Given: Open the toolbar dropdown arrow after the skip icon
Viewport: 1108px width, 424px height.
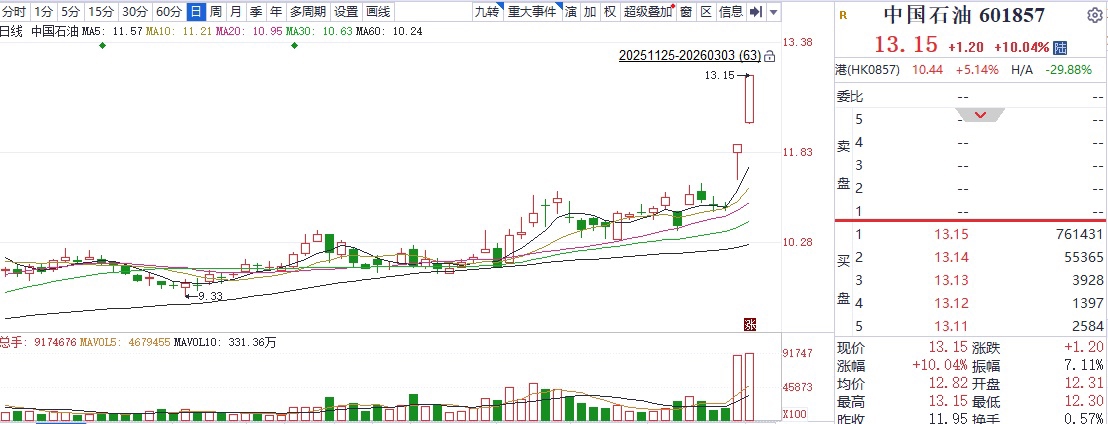Looking at the screenshot, I should [773, 12].
